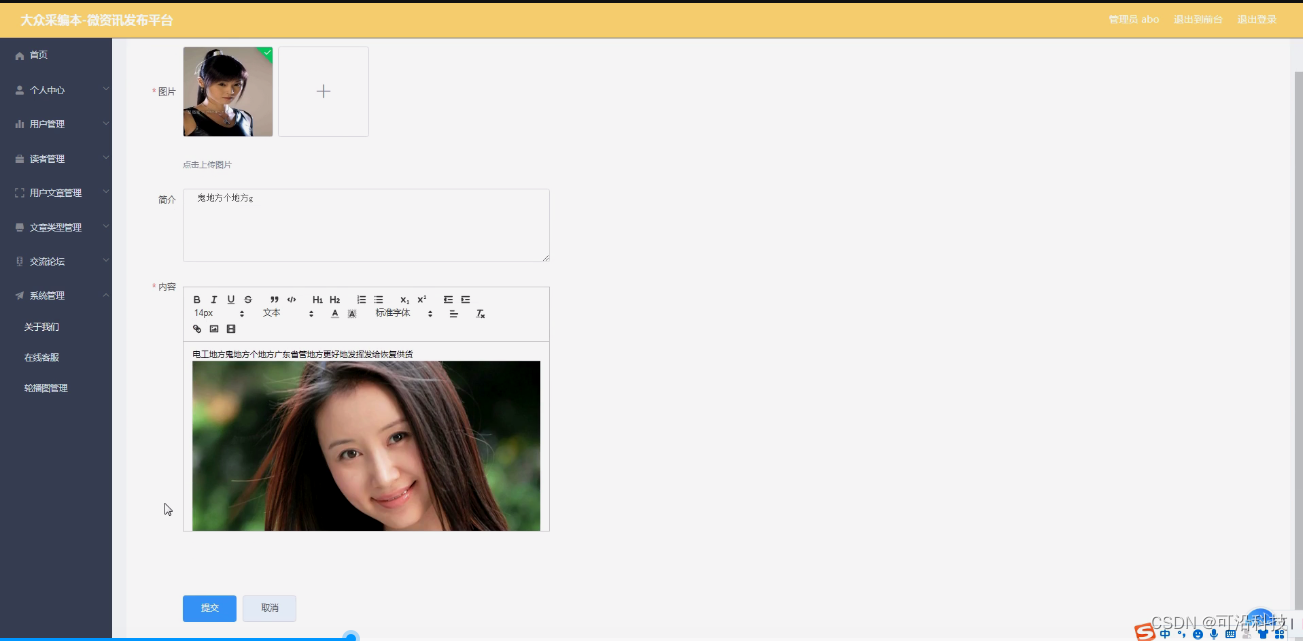The image size is (1303, 641).
Task: Apply superscript formatting
Action: [422, 300]
